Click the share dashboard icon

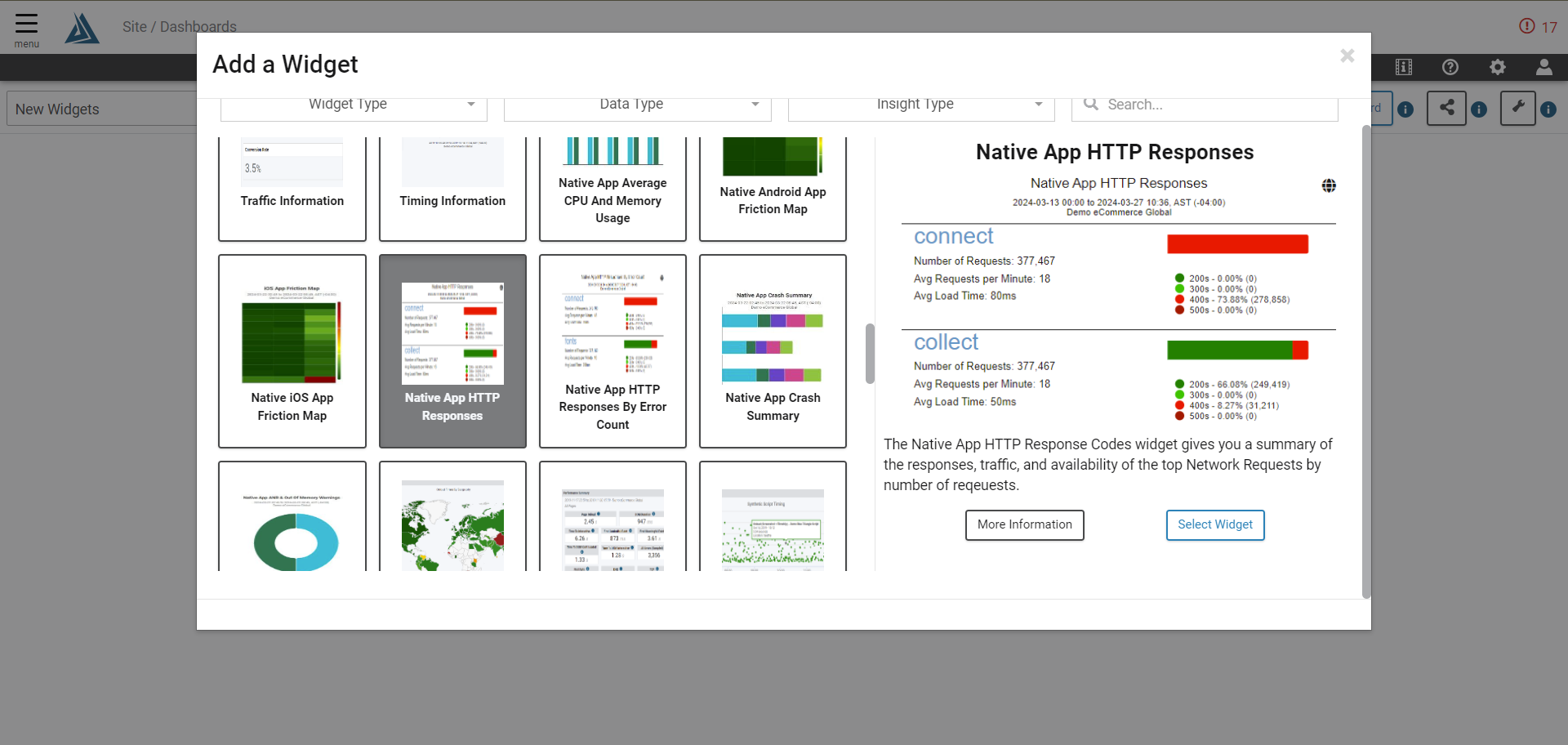tap(1446, 108)
